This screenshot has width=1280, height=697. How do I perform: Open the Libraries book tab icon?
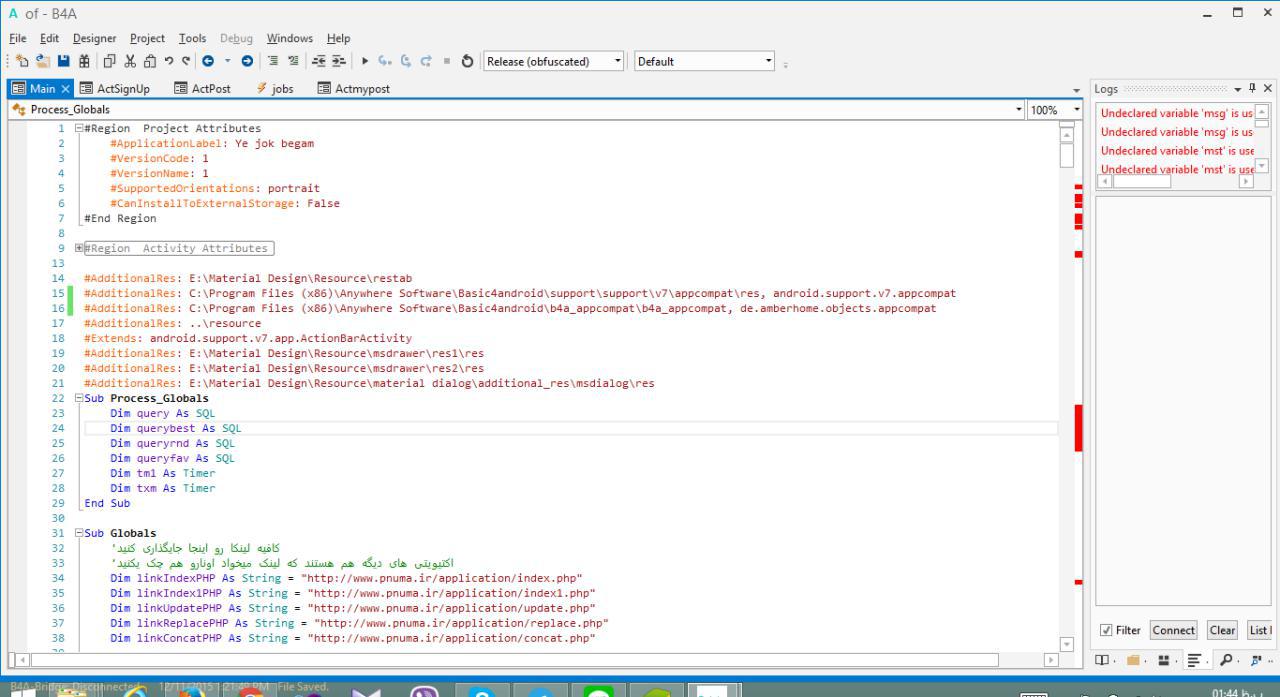tap(1103, 660)
